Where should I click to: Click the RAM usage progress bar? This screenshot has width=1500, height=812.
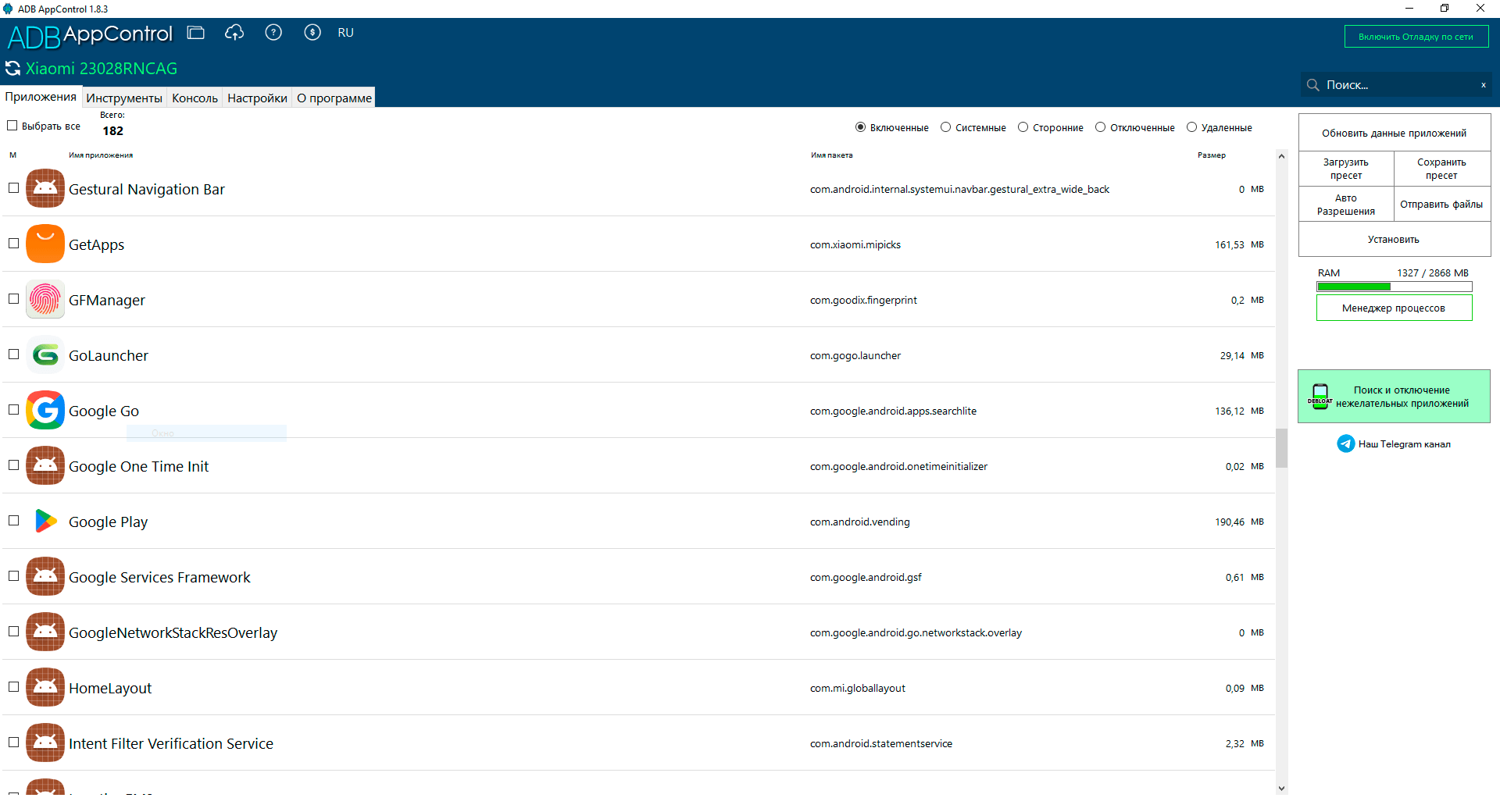click(1394, 287)
